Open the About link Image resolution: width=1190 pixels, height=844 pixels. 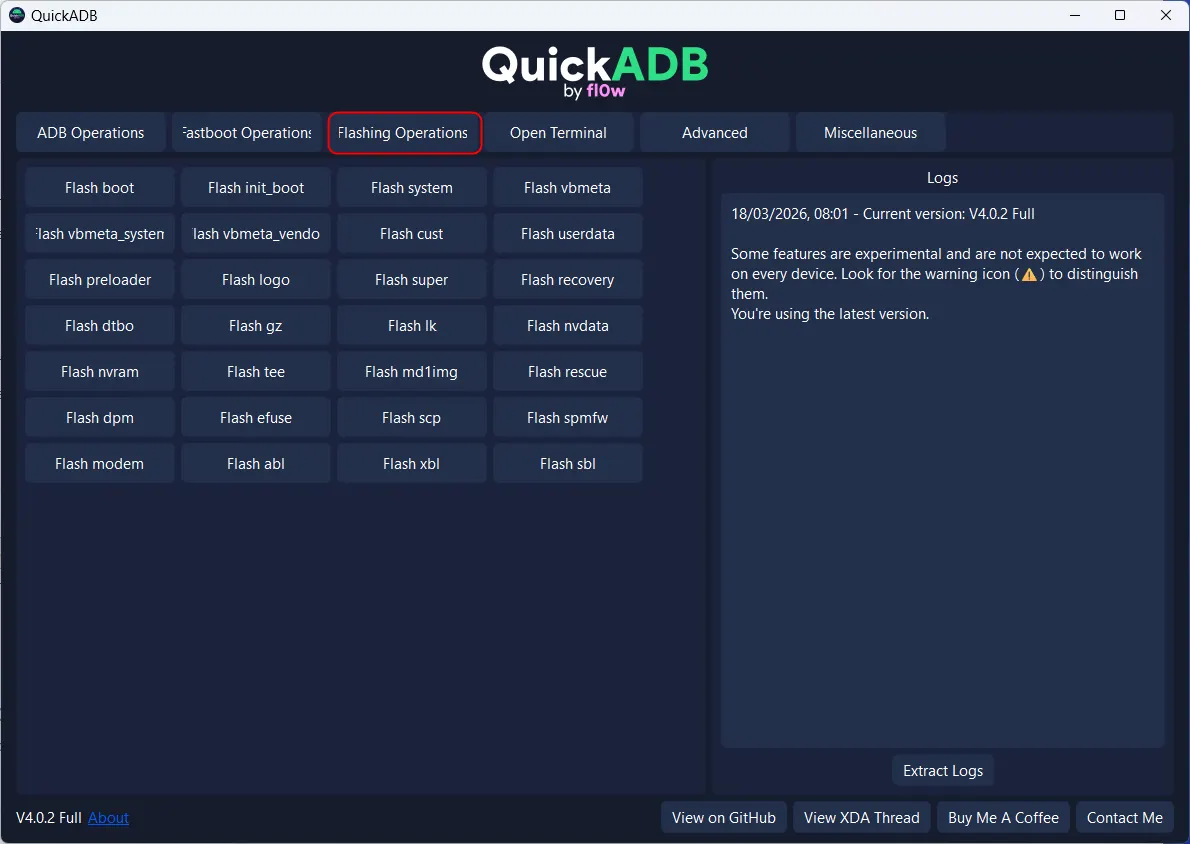[108, 818]
